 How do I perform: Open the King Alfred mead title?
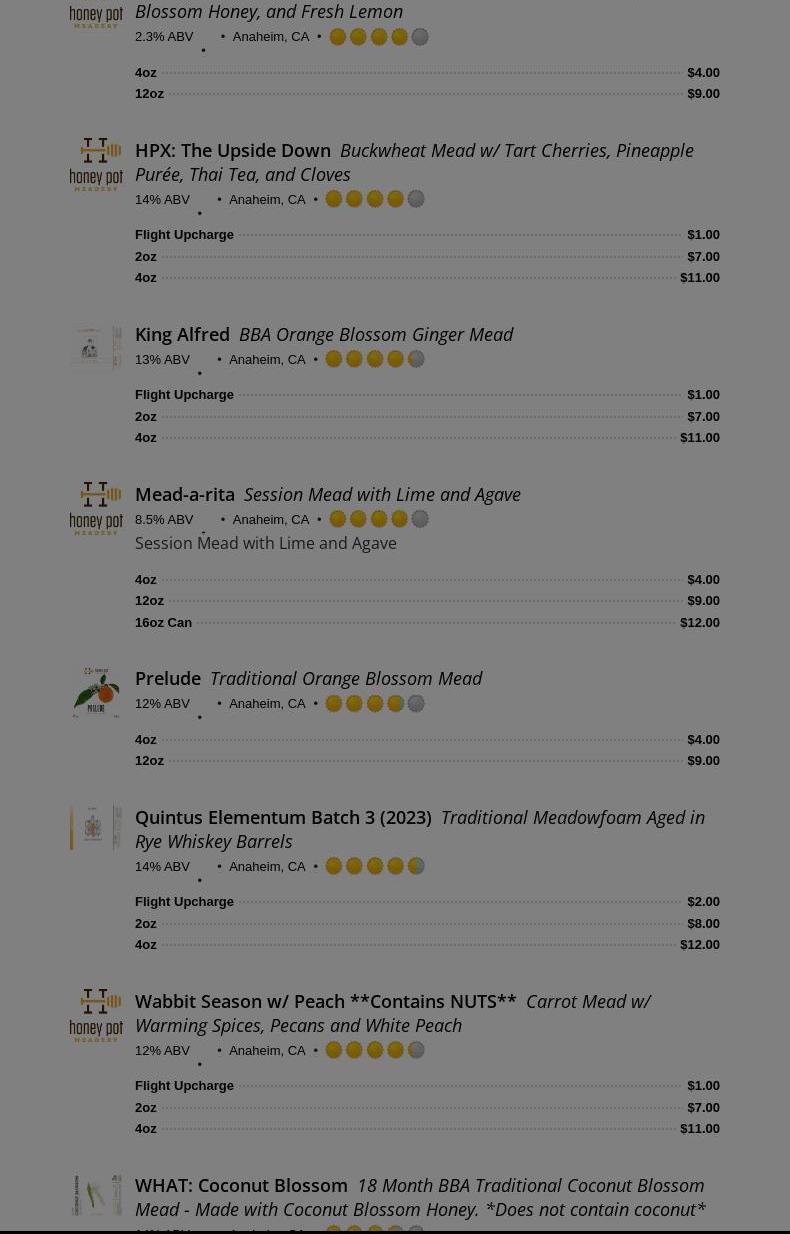point(182,334)
